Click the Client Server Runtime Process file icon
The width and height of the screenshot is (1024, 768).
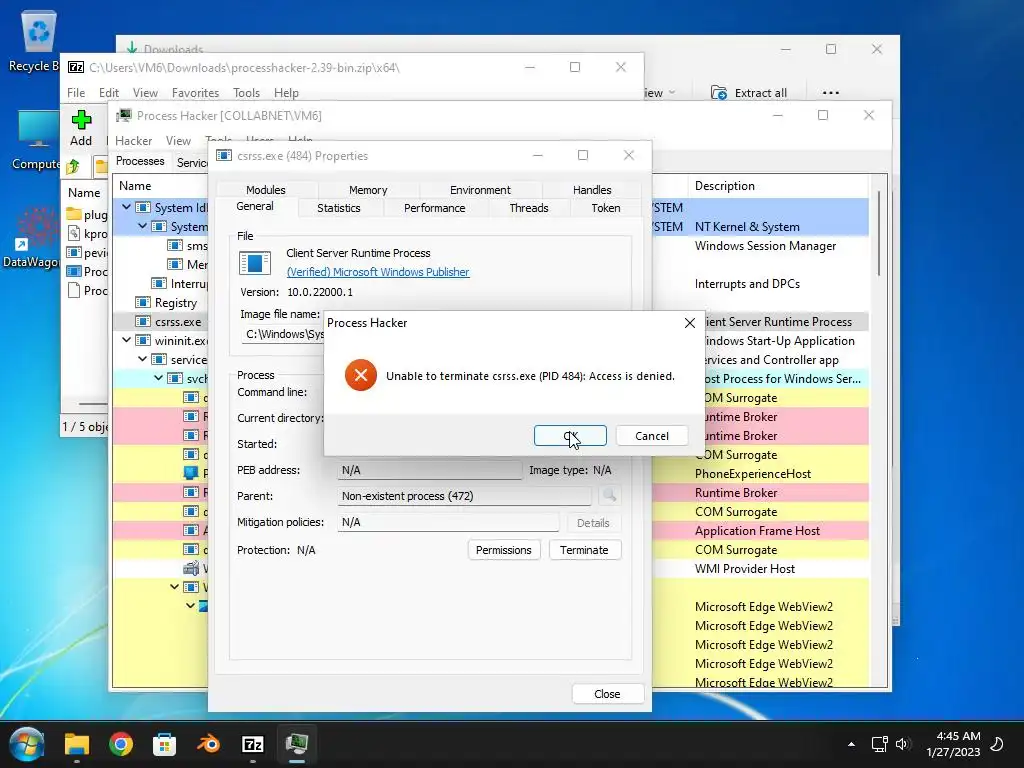point(255,263)
